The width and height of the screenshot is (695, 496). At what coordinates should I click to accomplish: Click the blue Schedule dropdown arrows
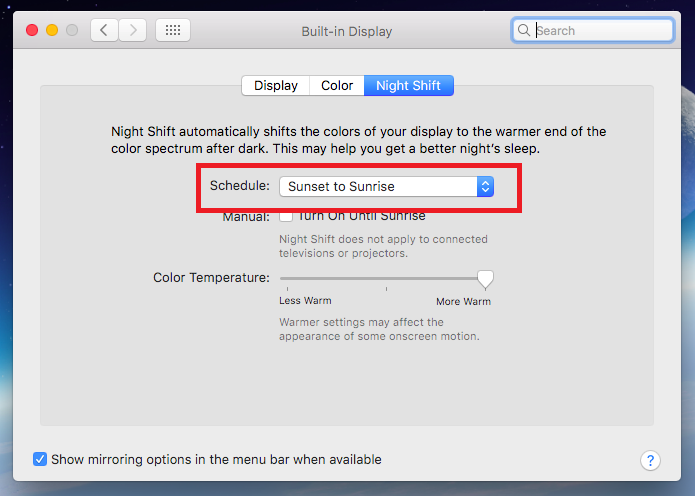pyautogui.click(x=485, y=187)
